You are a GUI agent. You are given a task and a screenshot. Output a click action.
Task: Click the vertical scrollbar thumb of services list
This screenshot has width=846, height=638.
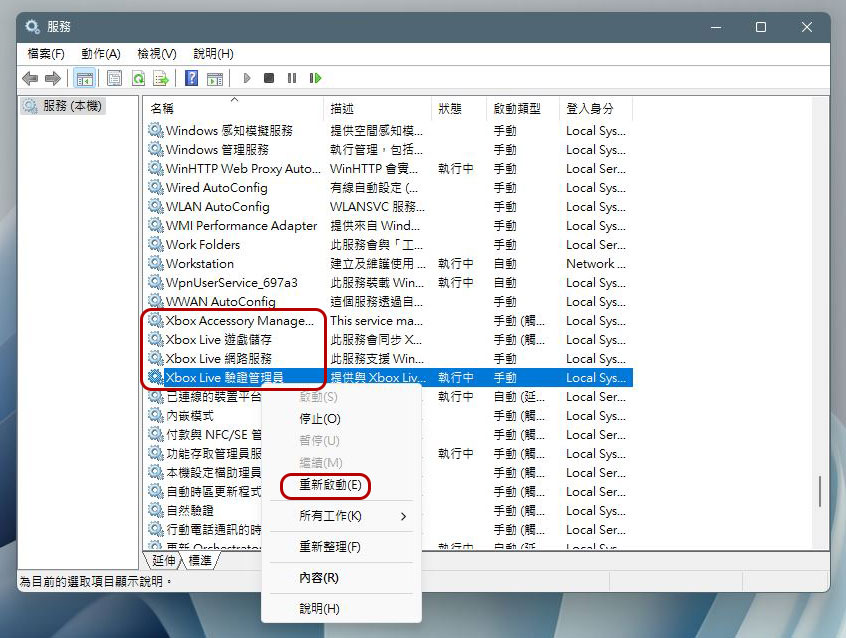(820, 491)
